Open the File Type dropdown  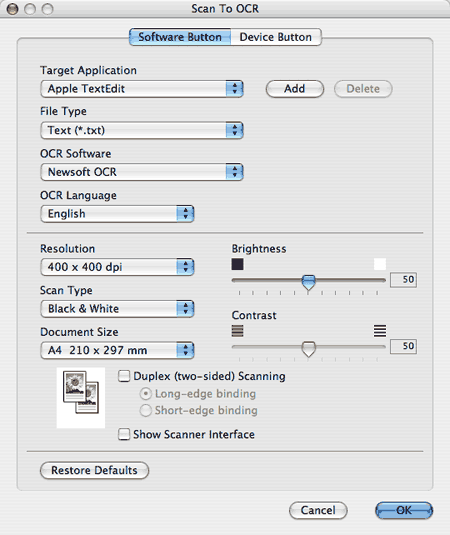point(142,130)
